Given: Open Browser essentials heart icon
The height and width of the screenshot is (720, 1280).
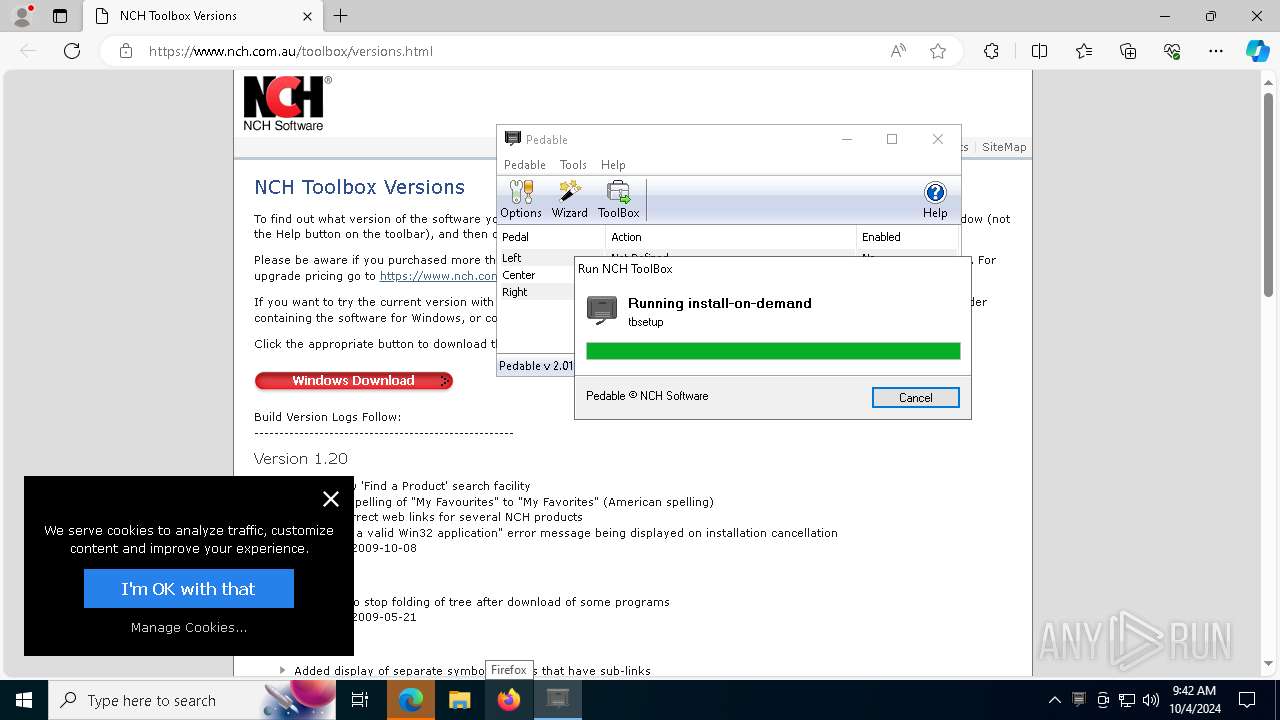Looking at the screenshot, I should [1172, 51].
